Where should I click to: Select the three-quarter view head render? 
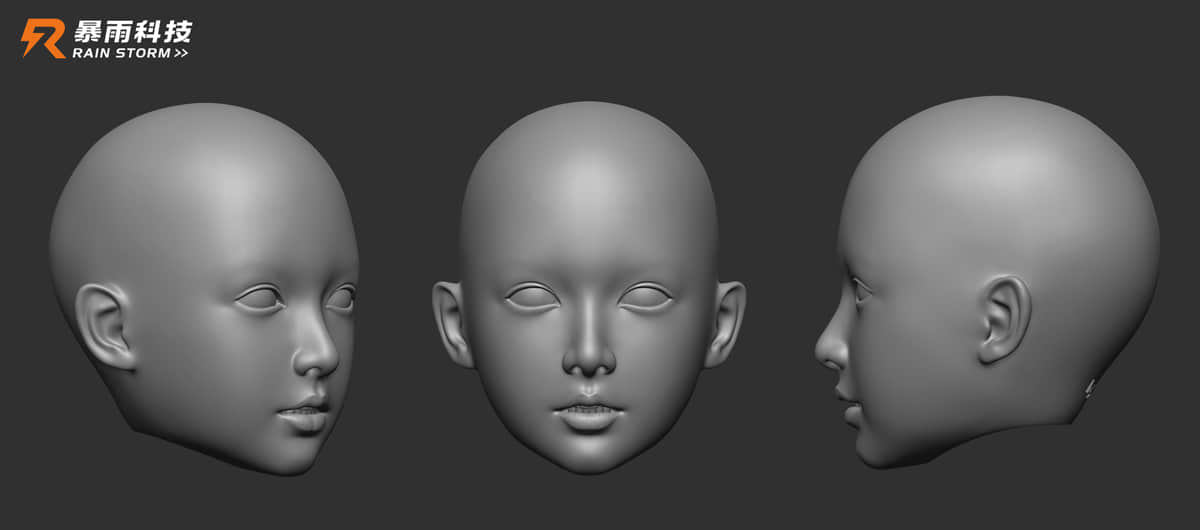pyautogui.click(x=204, y=289)
